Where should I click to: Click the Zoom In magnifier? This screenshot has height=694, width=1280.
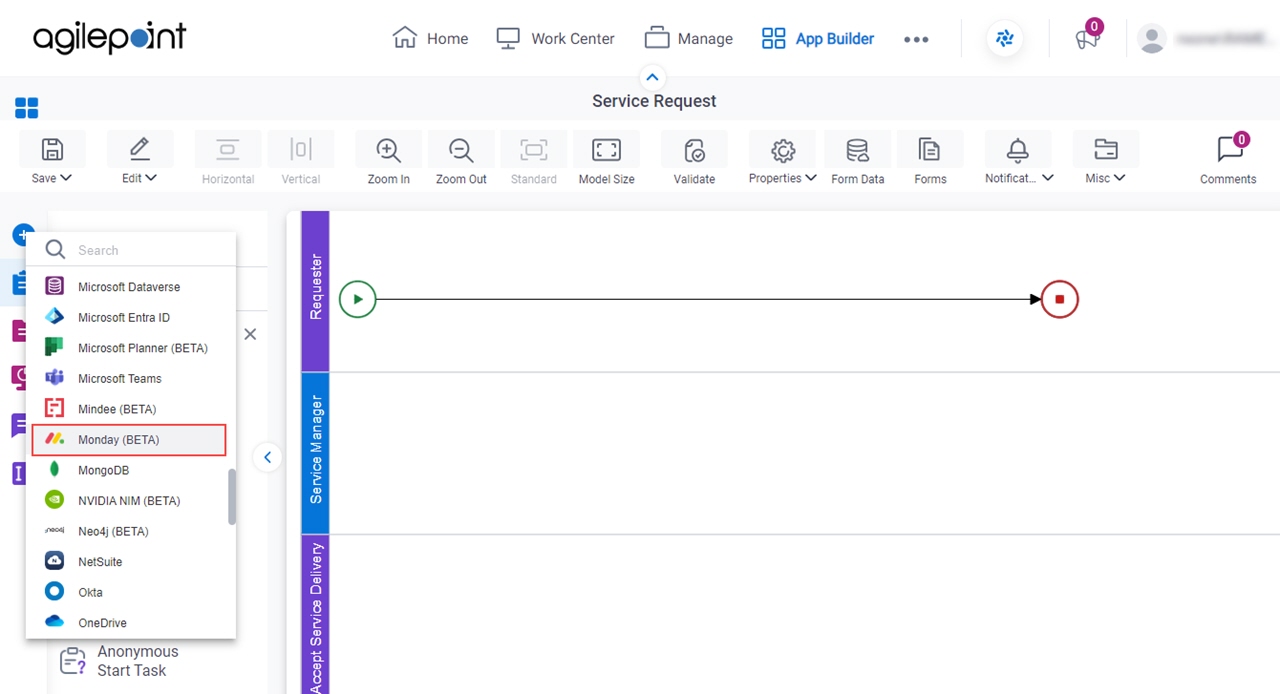click(388, 150)
